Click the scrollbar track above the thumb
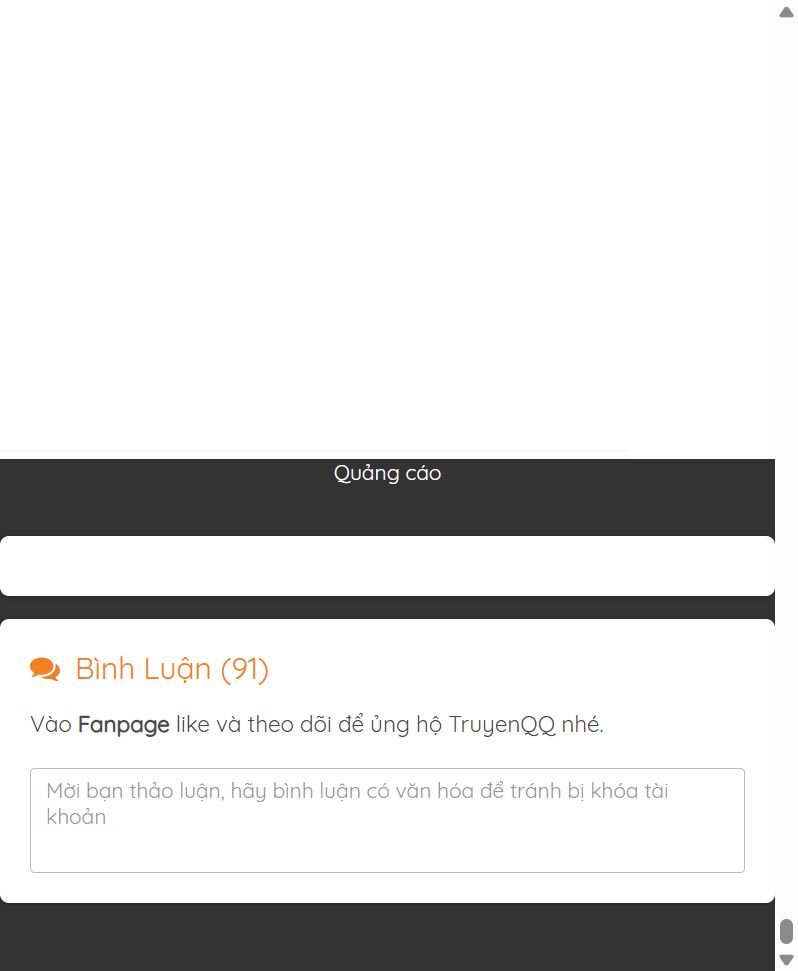 [786, 464]
